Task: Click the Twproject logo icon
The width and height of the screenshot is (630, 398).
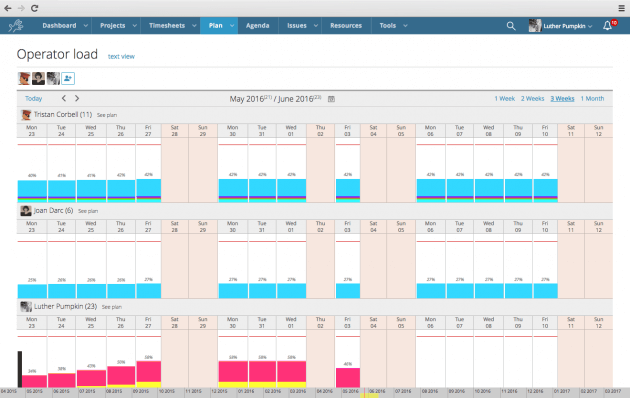Action: tap(16, 26)
